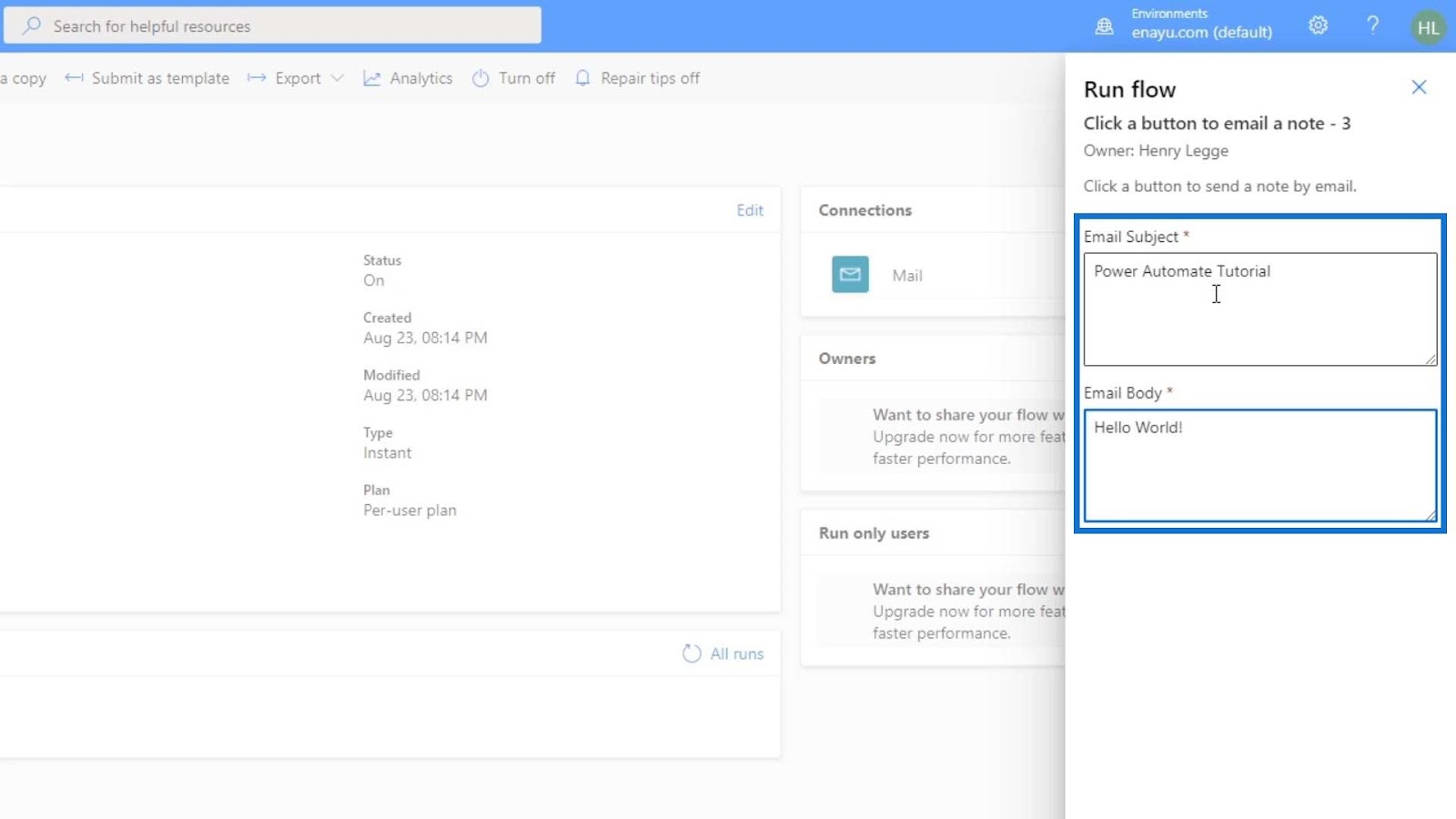Open Analytics for this flow
1456x819 pixels.
(x=420, y=78)
